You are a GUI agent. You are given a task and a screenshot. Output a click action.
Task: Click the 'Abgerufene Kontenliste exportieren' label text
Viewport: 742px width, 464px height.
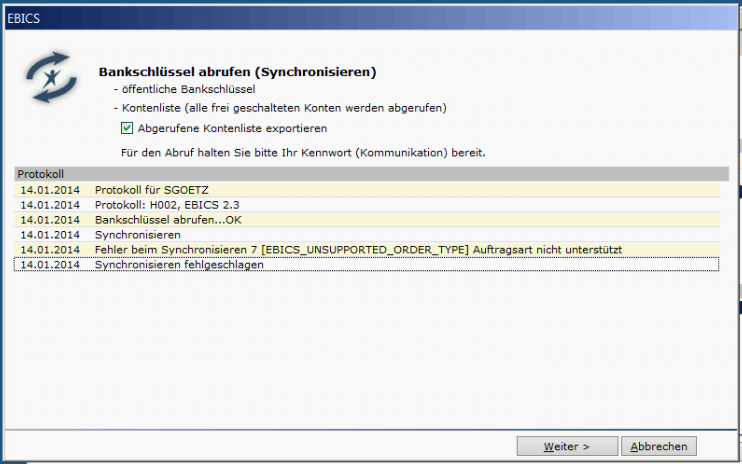pyautogui.click(x=232, y=129)
